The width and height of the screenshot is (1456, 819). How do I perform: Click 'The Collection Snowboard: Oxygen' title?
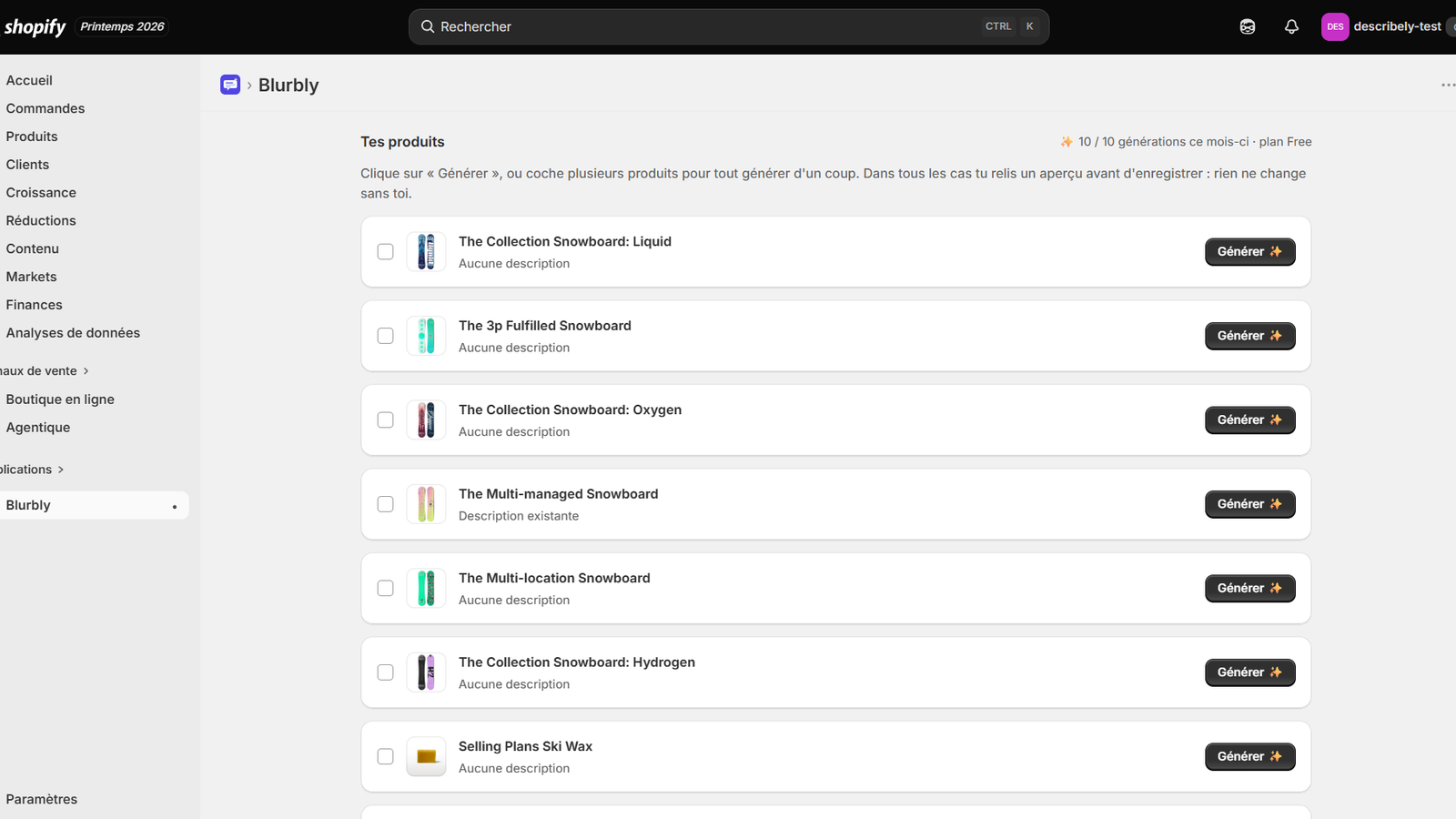(x=571, y=409)
